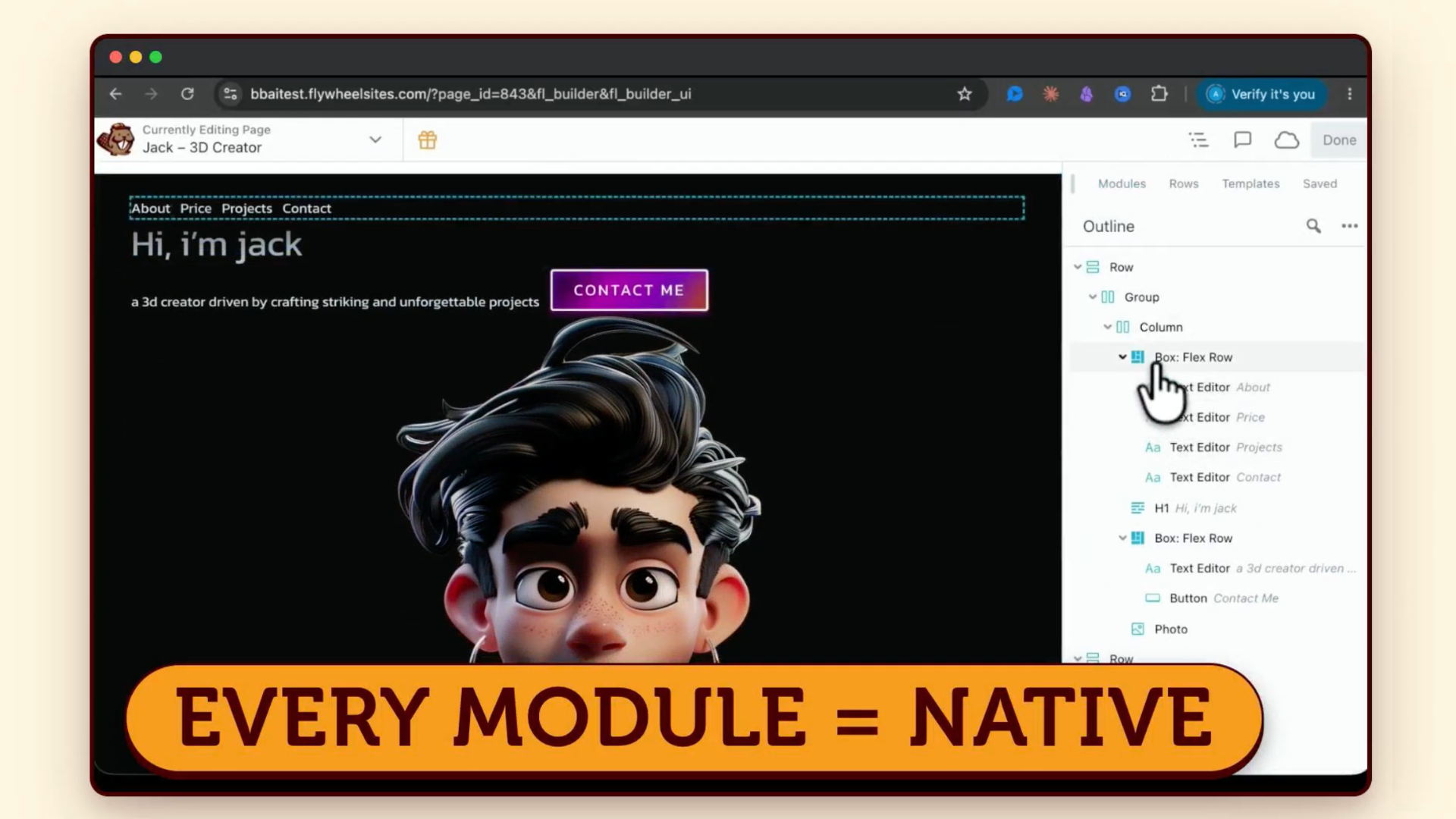1456x819 pixels.
Task: Click the About link in the page nav
Action: tap(150, 209)
